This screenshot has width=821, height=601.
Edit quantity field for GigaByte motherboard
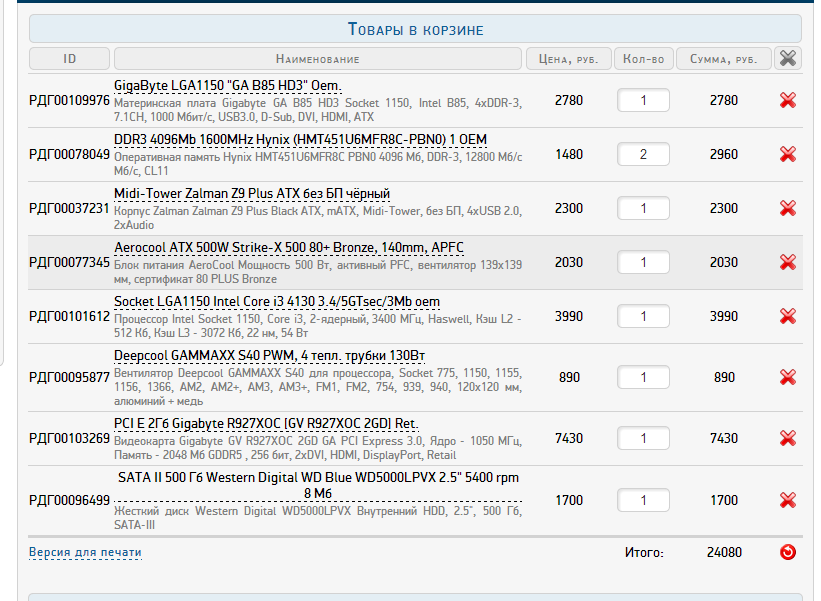643,100
